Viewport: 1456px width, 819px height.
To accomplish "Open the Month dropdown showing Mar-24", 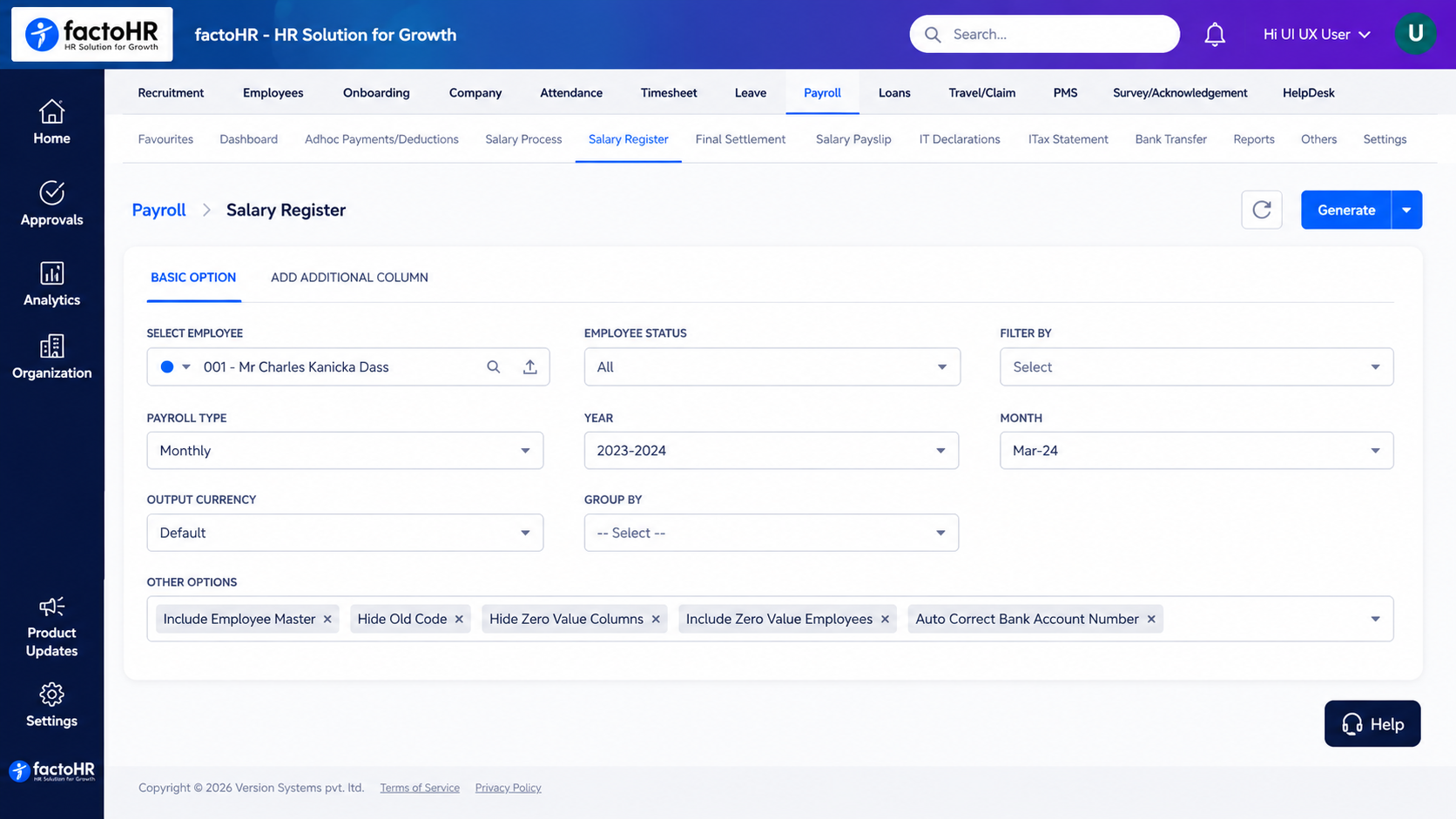I will (1196, 451).
